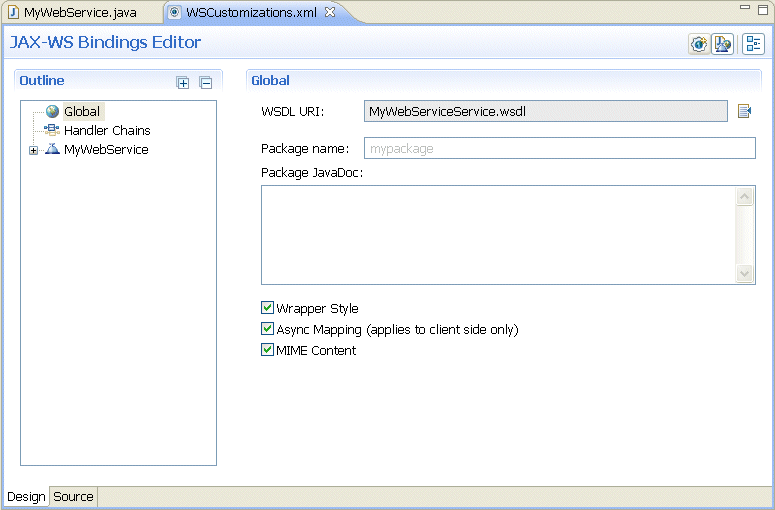Expand the MyWebService tree node
Image resolution: width=775 pixels, height=510 pixels.
coord(33,150)
